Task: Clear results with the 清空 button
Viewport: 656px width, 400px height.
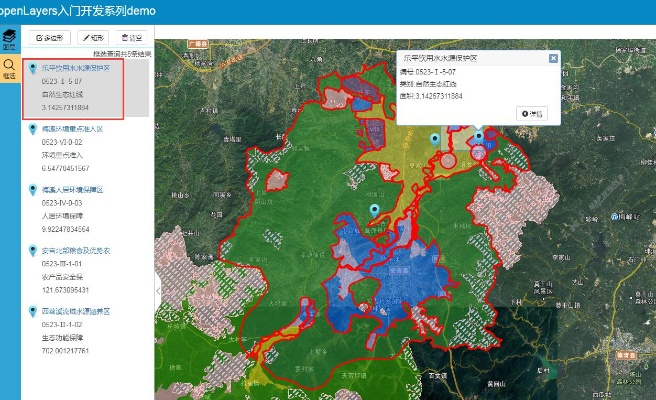Action: click(130, 37)
